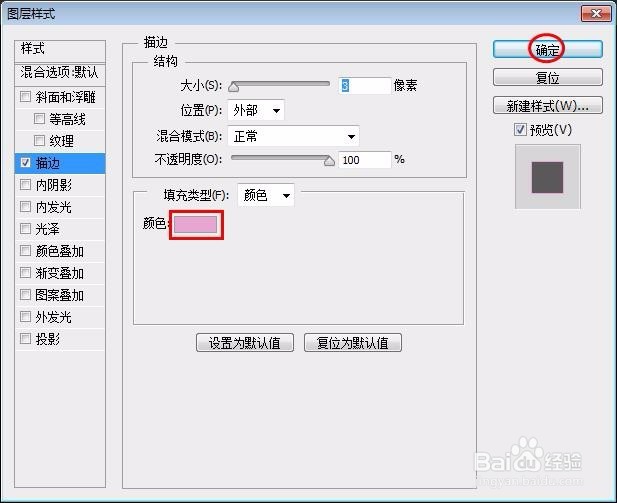The height and width of the screenshot is (503, 617).
Task: Tick the 等高线 checkbox
Action: (x=39, y=118)
